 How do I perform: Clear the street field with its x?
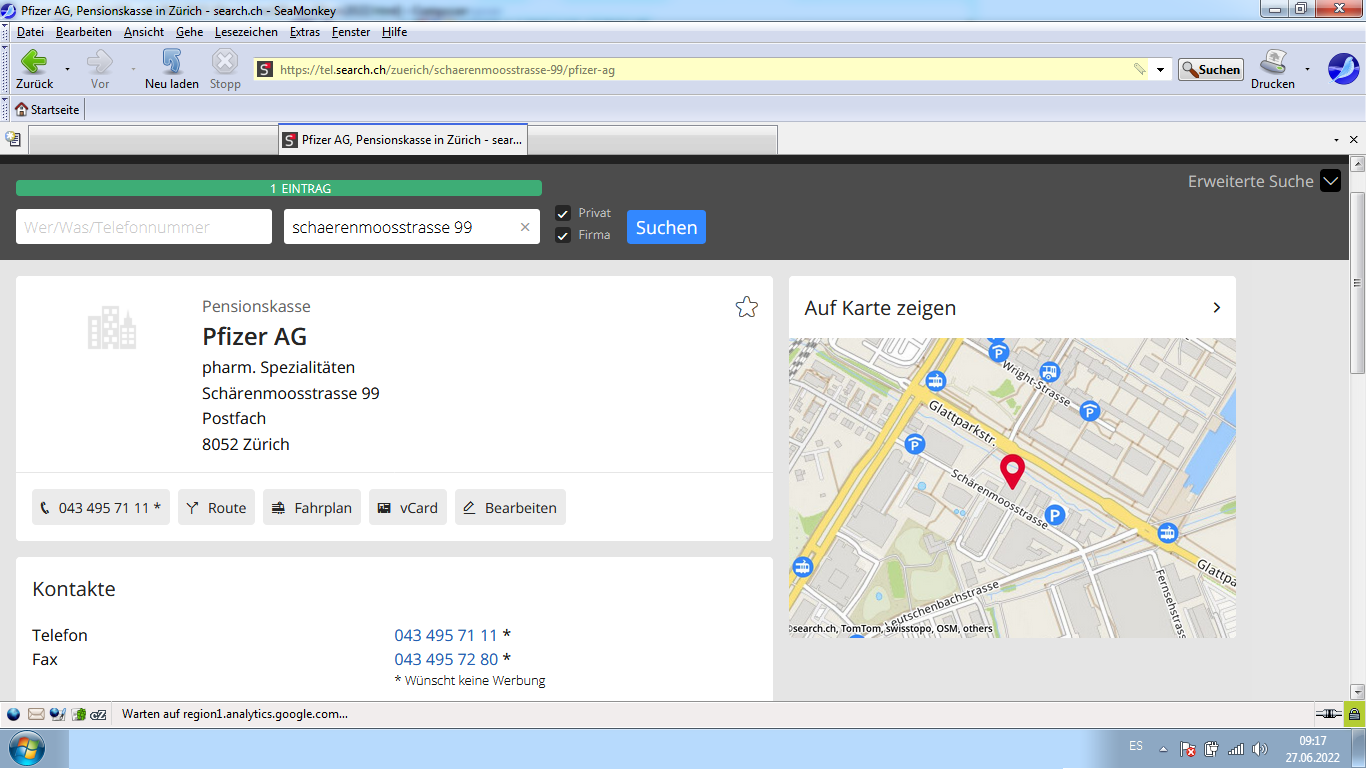[524, 226]
